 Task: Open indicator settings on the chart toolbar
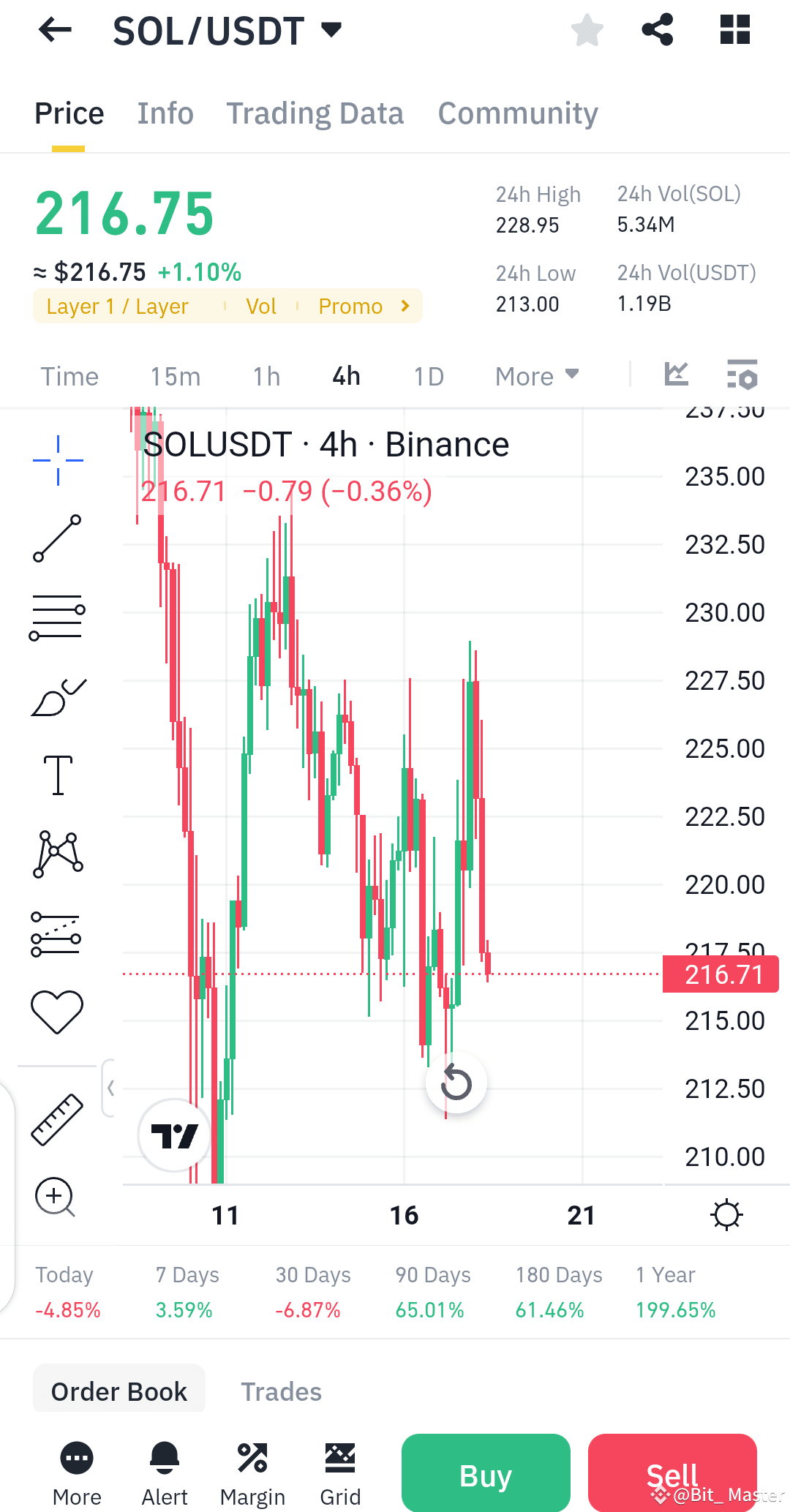coord(742,375)
